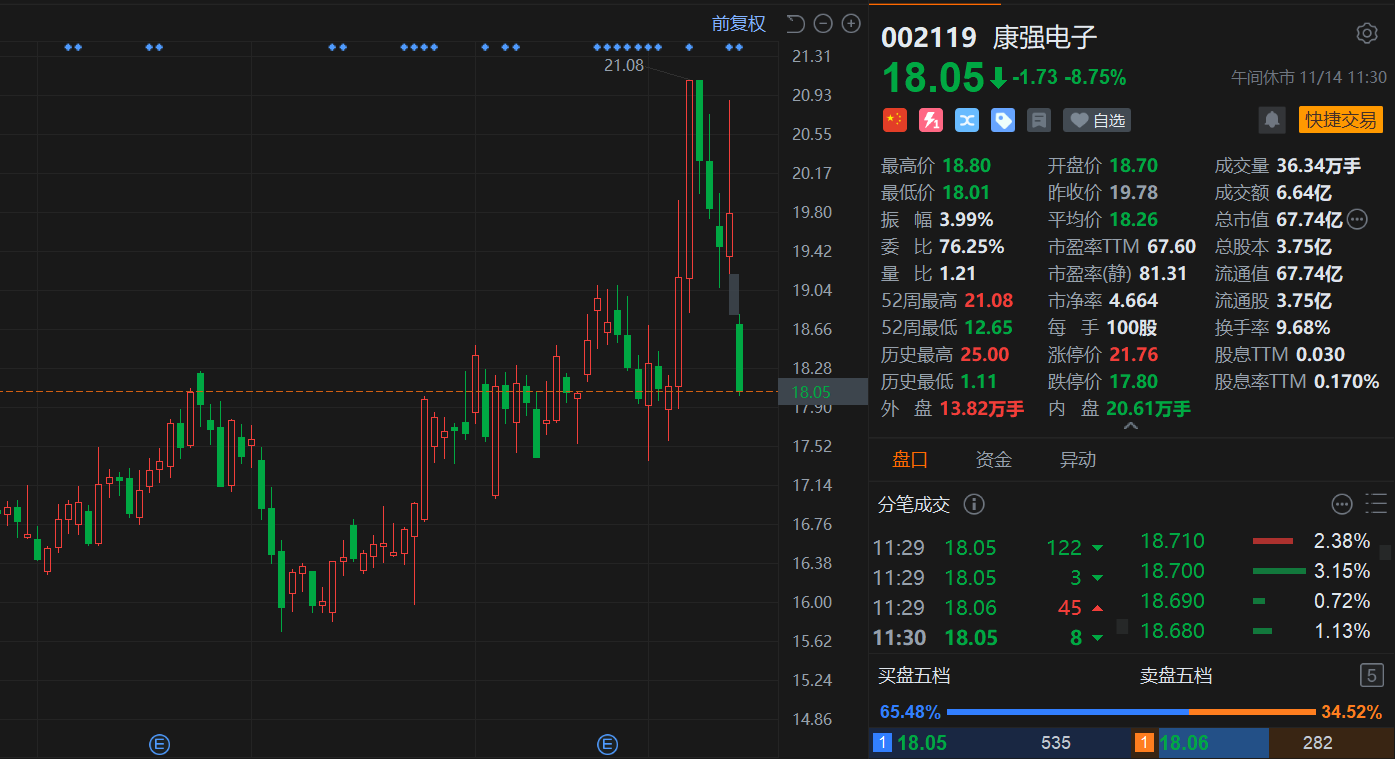Select the 11:29 trade at 18.06
Image resolution: width=1395 pixels, height=759 pixels.
point(989,607)
